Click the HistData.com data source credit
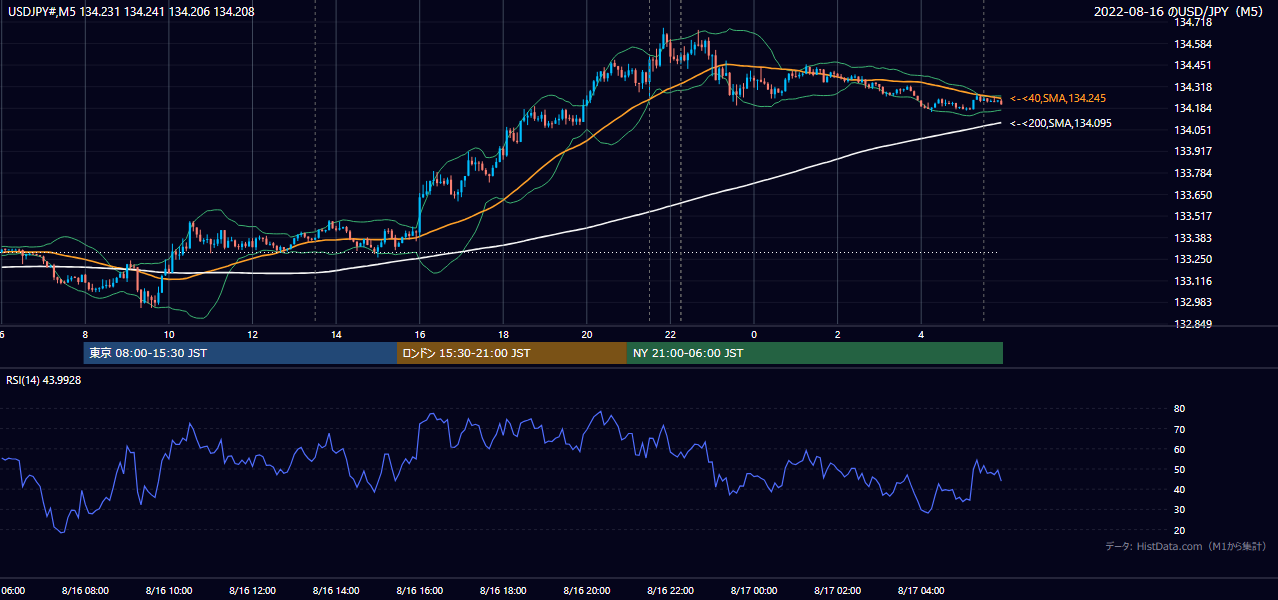Screen dimensions: 1278x600 point(1186,546)
